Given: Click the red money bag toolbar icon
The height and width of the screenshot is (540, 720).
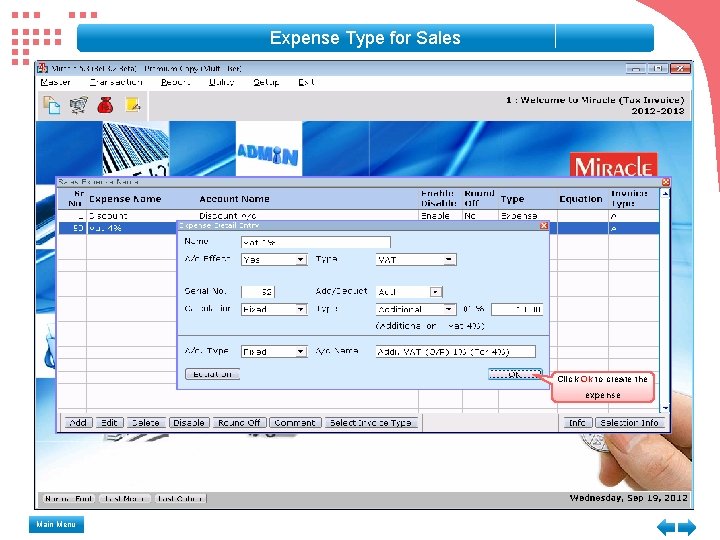Looking at the screenshot, I should 105,105.
